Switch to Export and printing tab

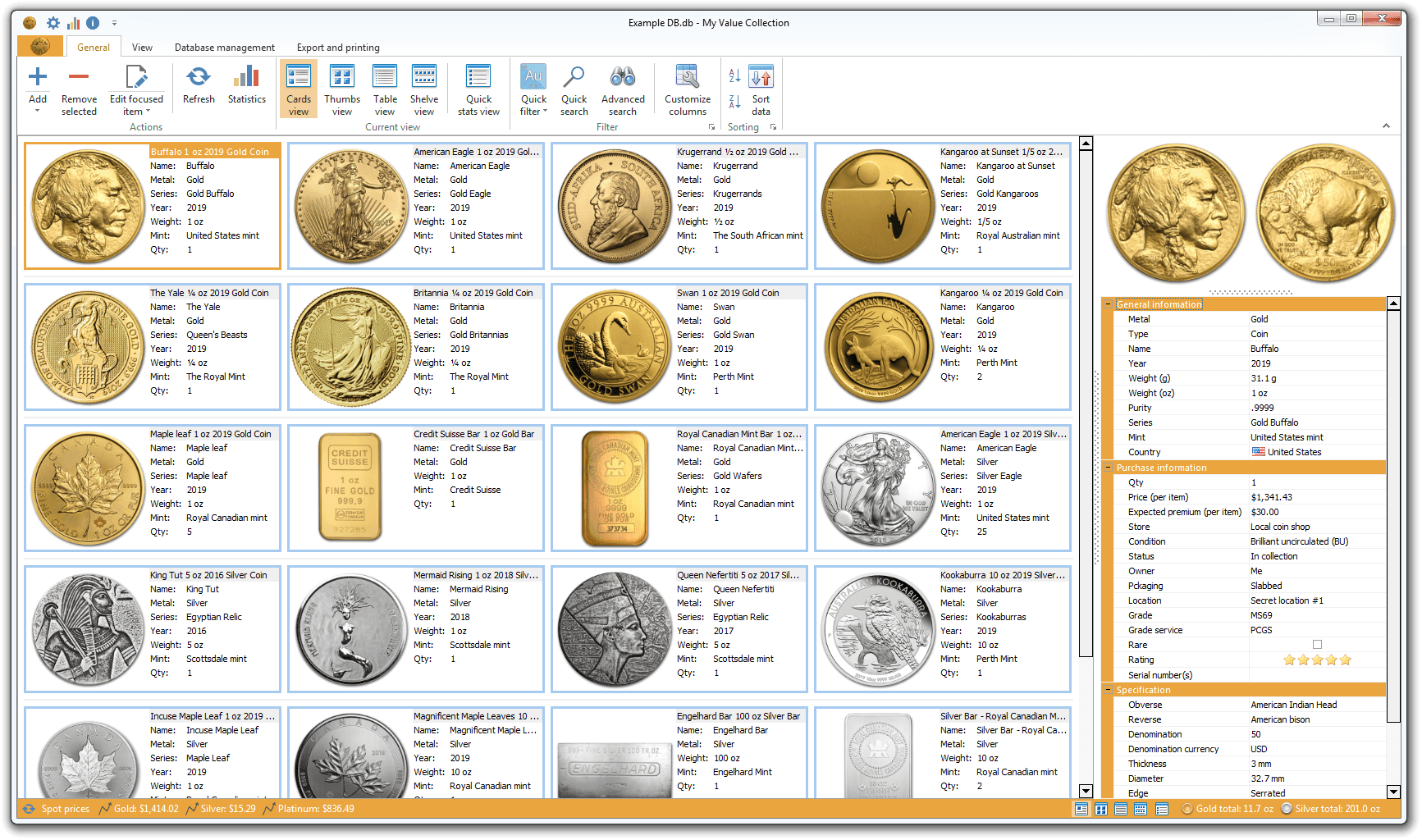(x=338, y=48)
